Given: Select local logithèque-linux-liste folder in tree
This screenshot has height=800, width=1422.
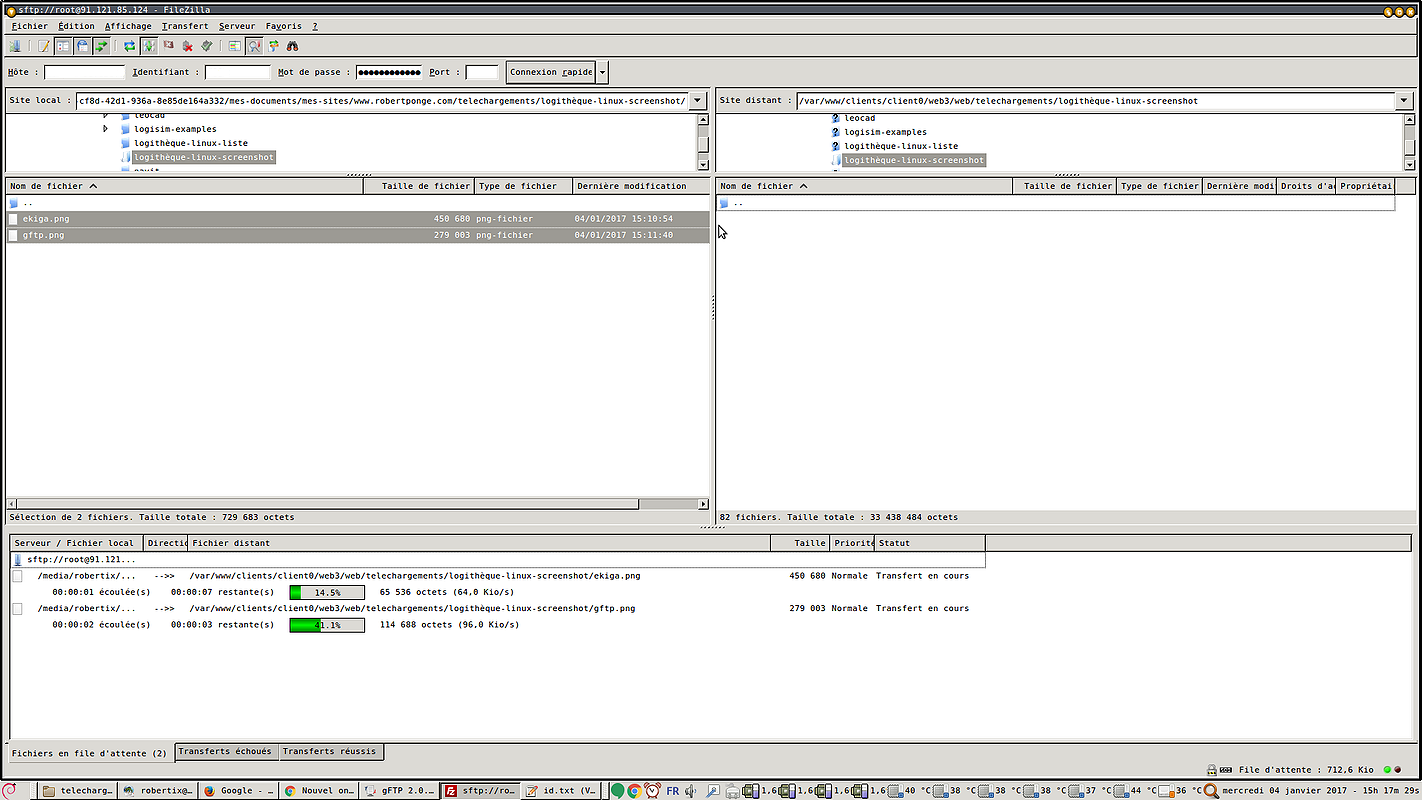Looking at the screenshot, I should click(191, 143).
